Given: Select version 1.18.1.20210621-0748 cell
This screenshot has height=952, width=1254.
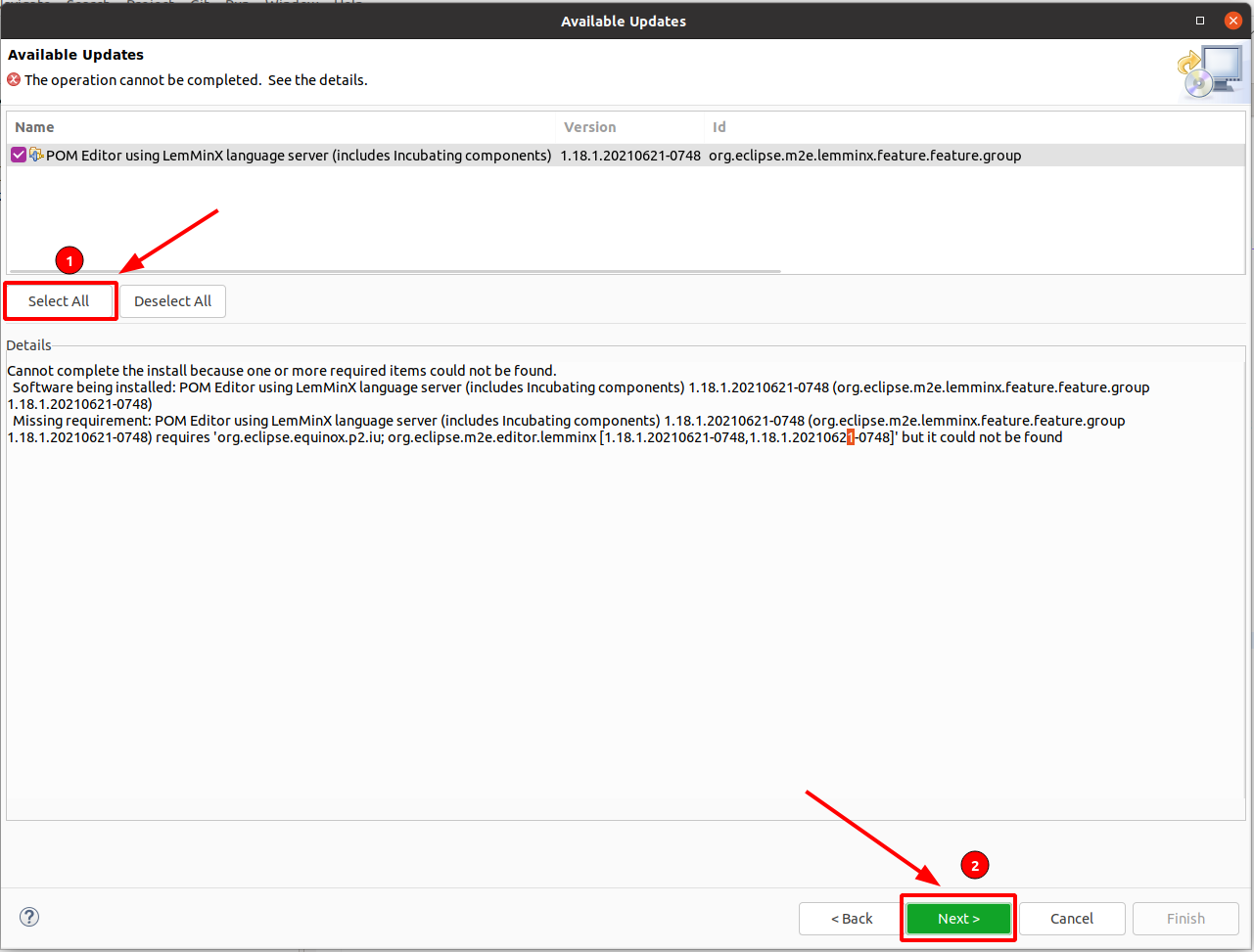Looking at the screenshot, I should (630, 156).
